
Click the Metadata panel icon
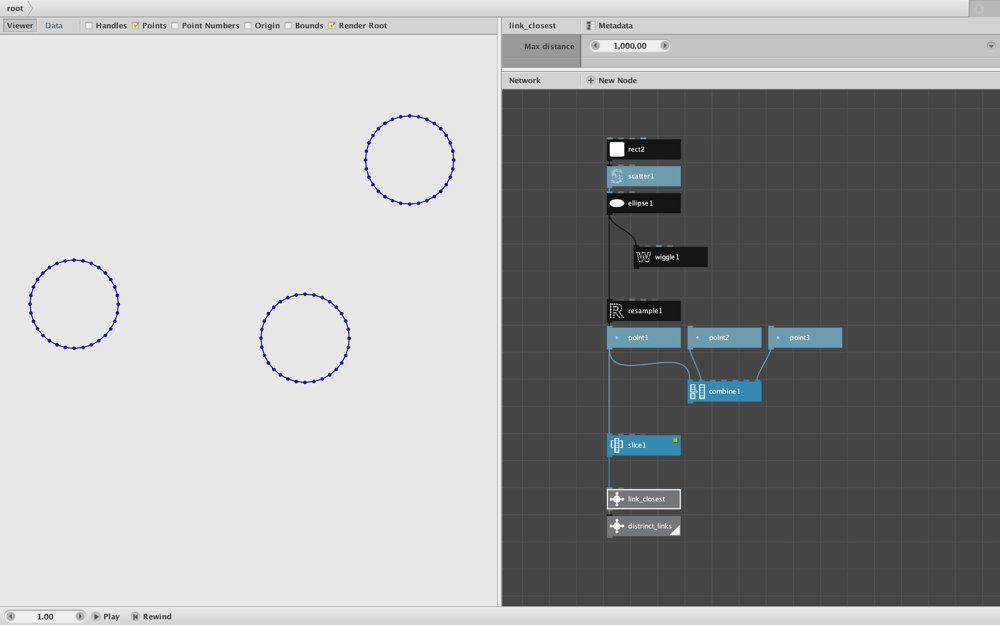click(591, 26)
